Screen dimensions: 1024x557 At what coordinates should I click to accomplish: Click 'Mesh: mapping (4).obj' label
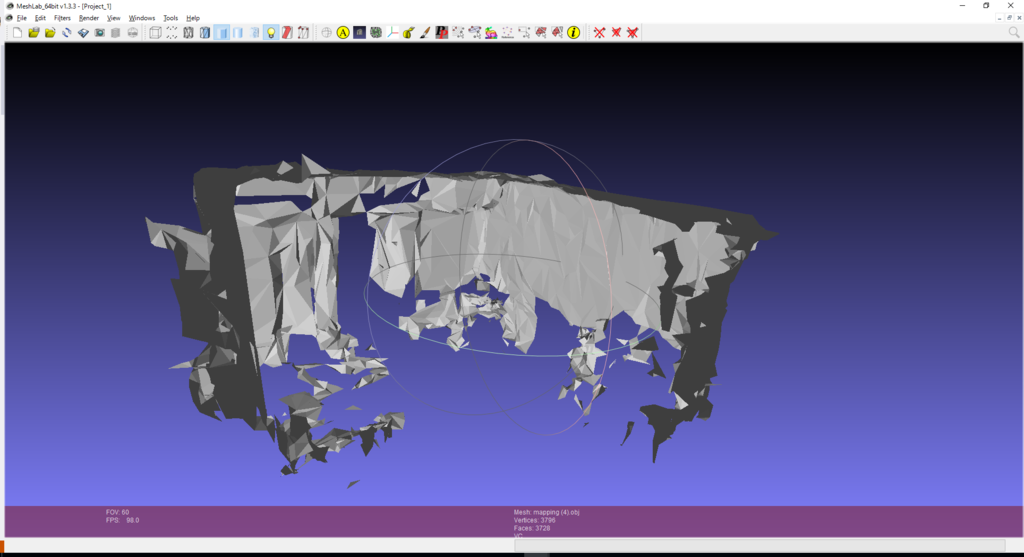547,513
